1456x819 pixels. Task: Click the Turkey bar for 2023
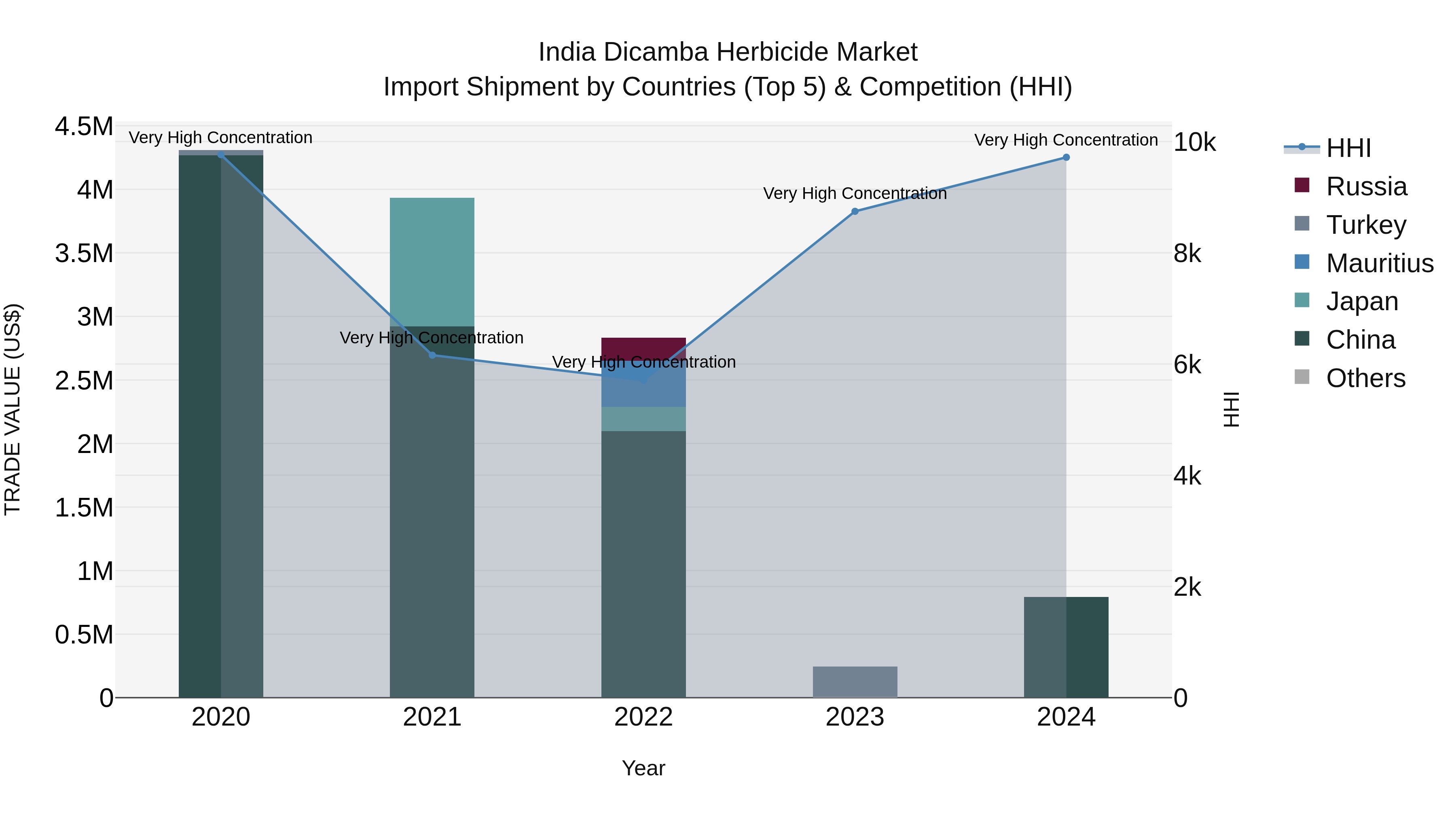855,682
